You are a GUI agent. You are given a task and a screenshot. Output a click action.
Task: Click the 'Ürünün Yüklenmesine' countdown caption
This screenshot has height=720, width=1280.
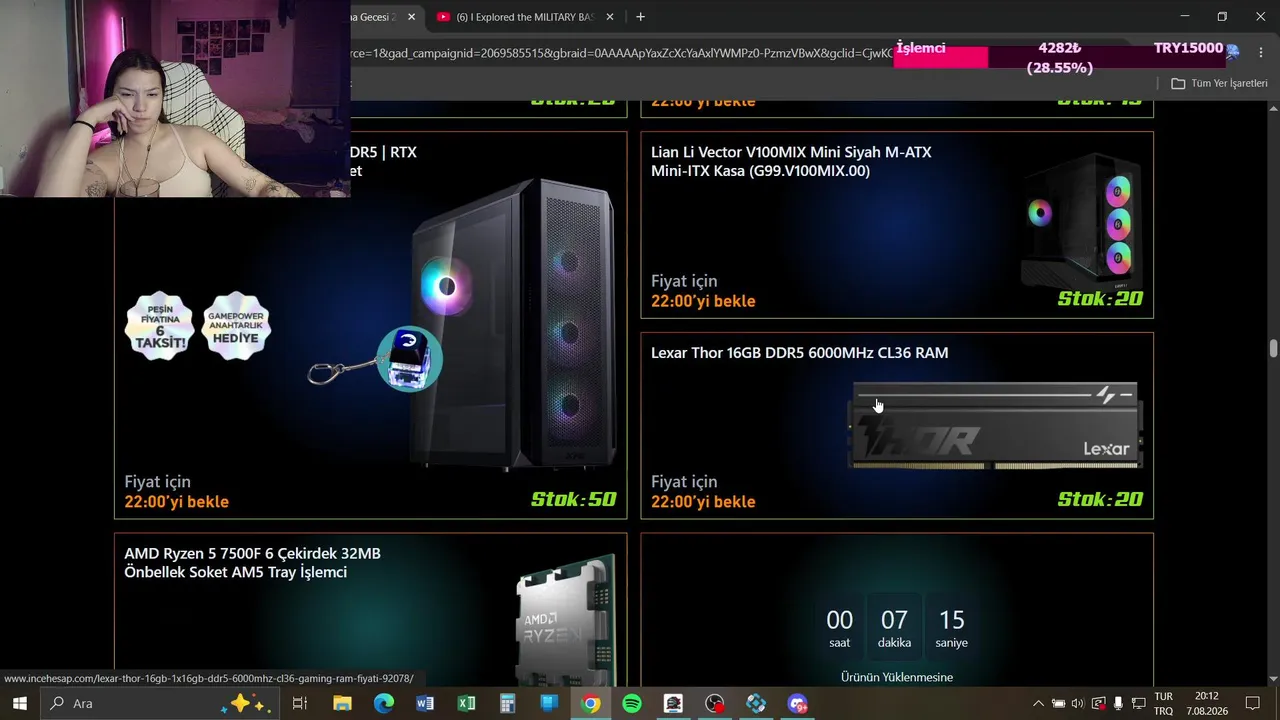click(x=897, y=677)
